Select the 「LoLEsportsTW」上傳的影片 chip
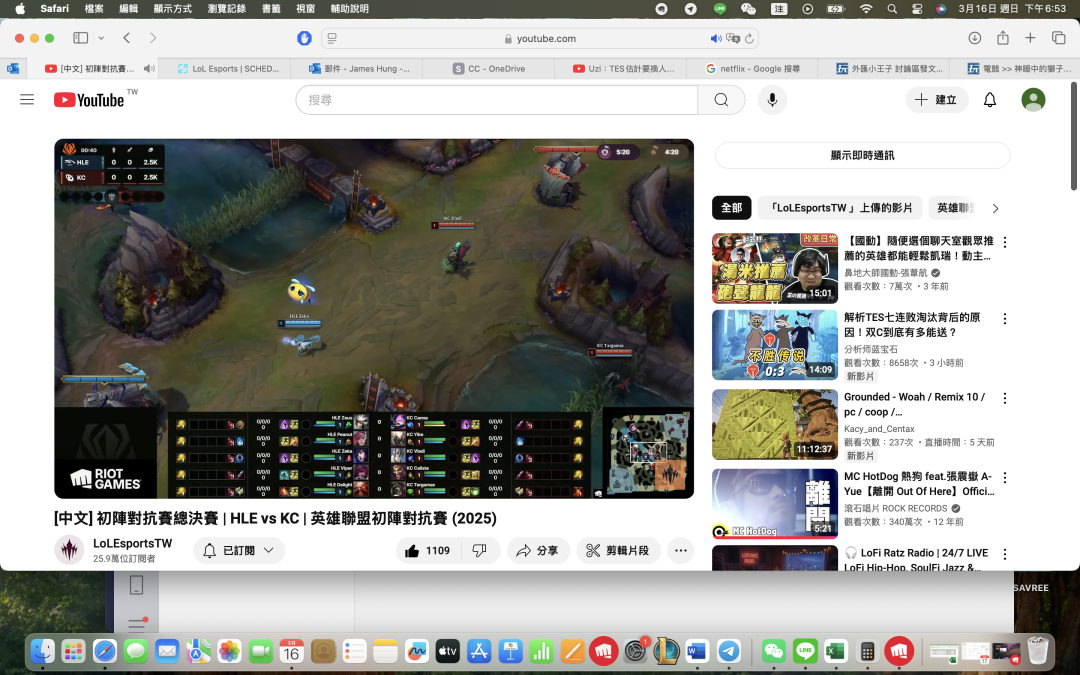 click(840, 207)
